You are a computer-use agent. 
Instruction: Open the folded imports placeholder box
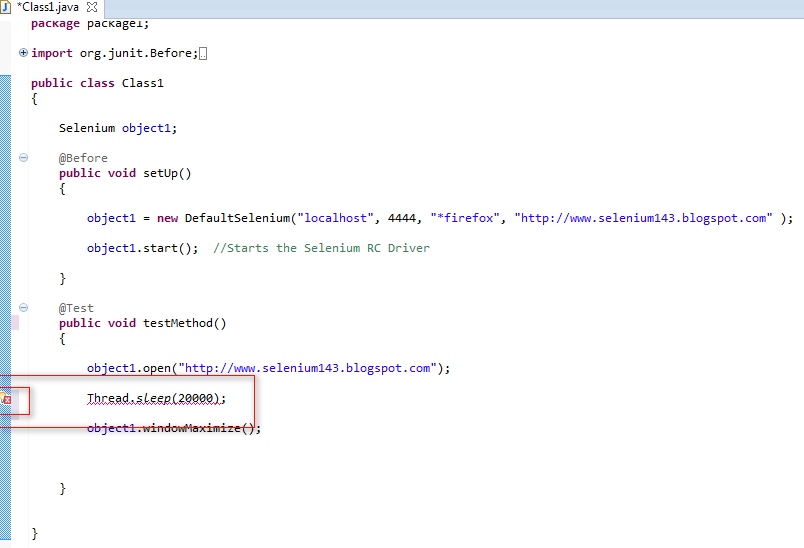(x=203, y=53)
